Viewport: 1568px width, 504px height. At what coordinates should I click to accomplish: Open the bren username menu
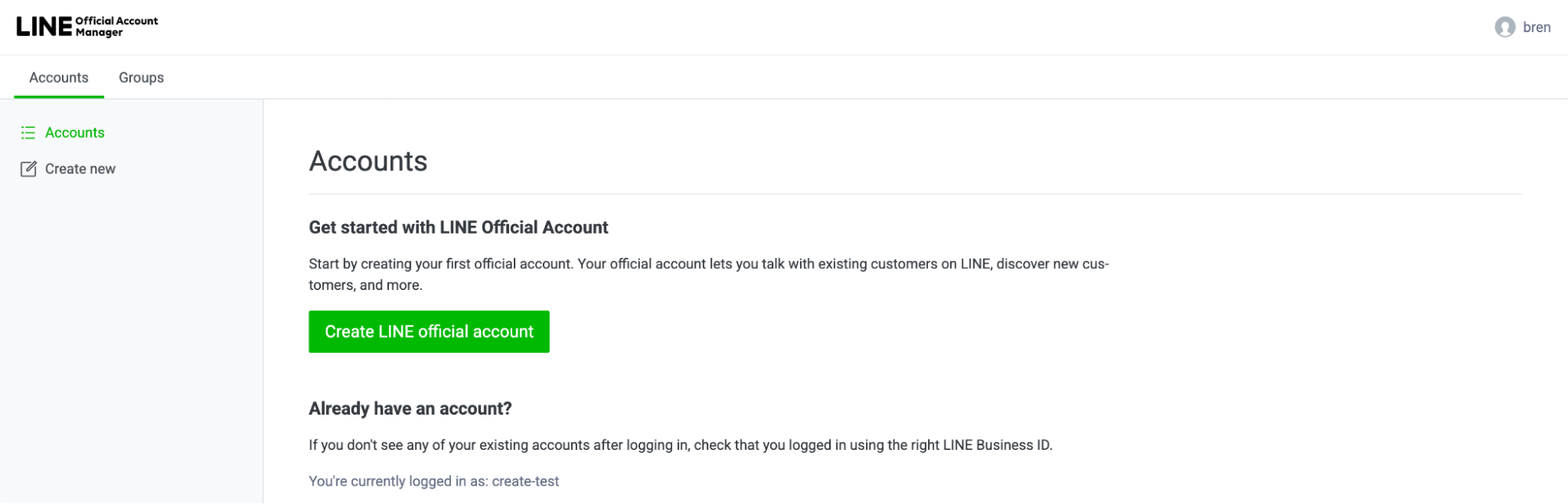(x=1536, y=27)
